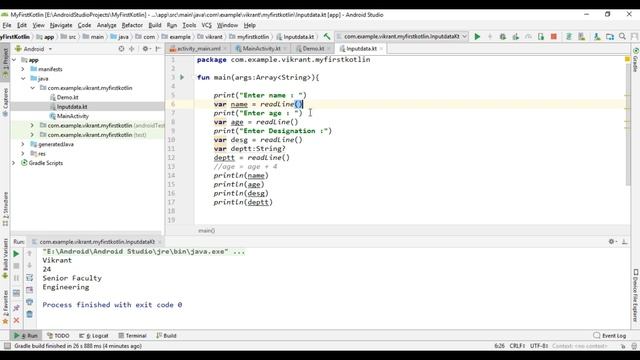Open the Build menu

click(155, 25)
